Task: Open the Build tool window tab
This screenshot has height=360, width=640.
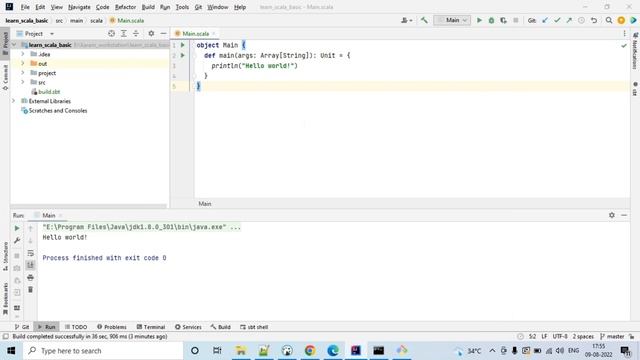Action: pyautogui.click(x=220, y=327)
